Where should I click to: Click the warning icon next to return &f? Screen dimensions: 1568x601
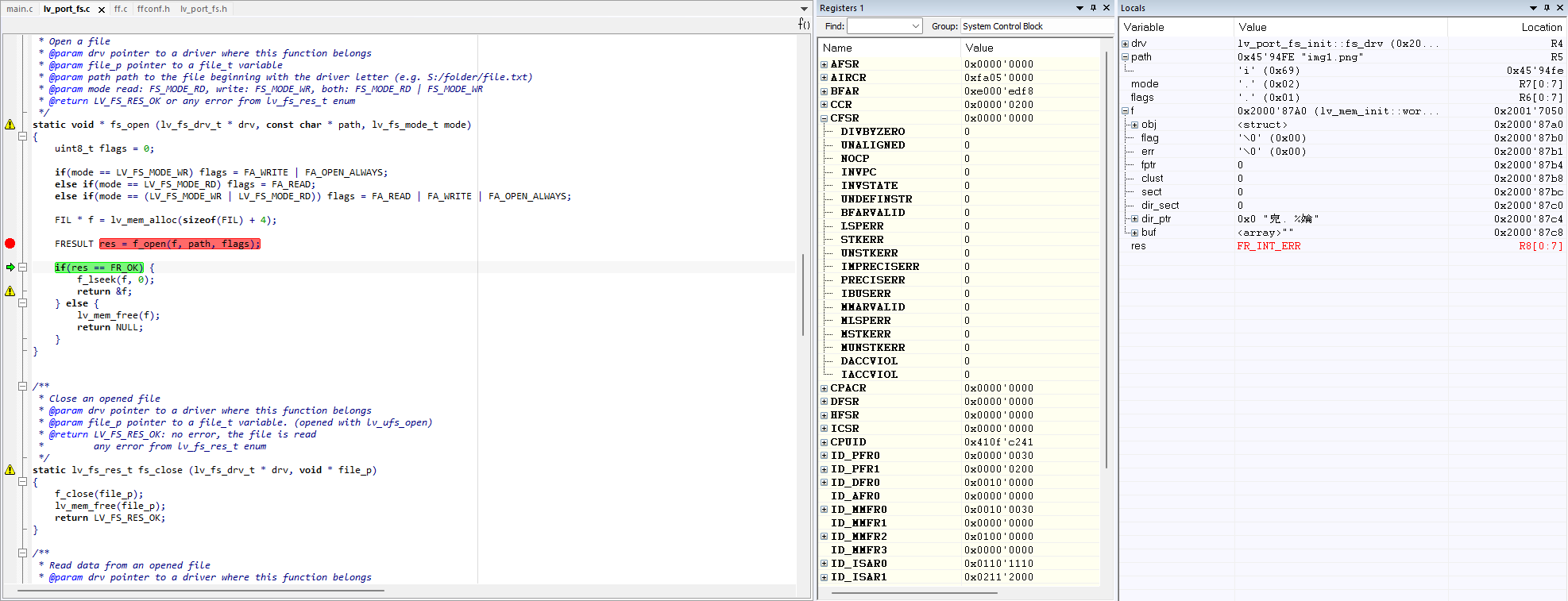tap(10, 291)
